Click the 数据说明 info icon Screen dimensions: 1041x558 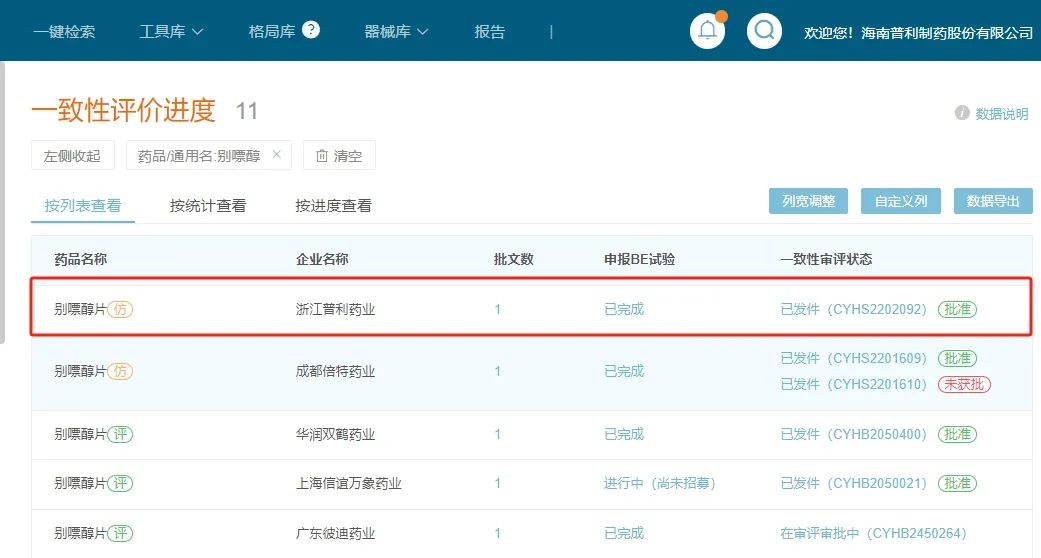tap(962, 113)
